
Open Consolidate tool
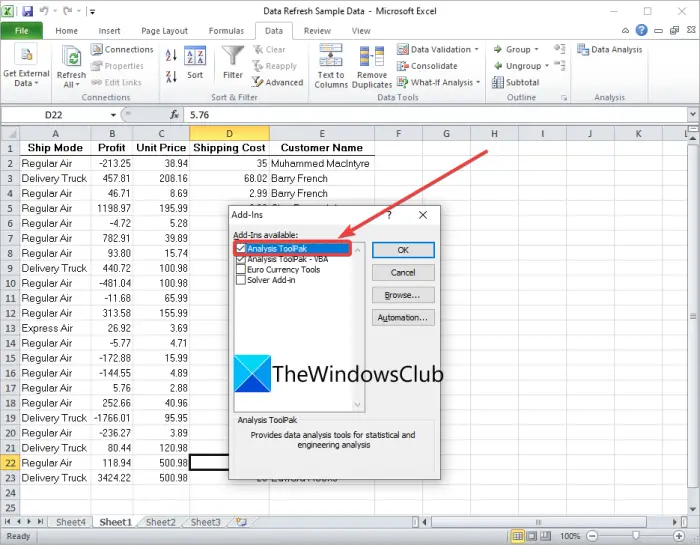pos(427,66)
